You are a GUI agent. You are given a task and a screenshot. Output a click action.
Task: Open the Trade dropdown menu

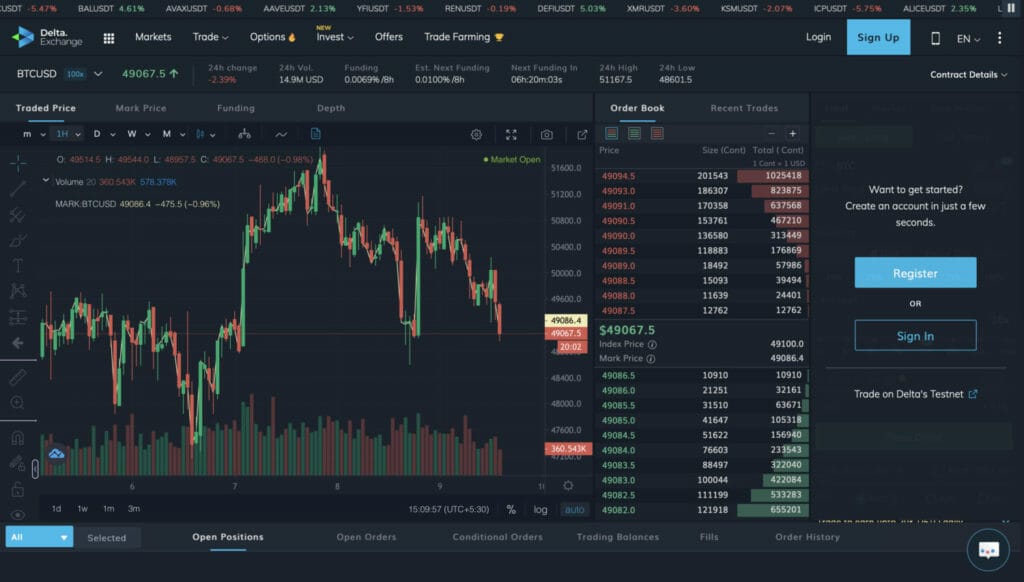point(210,37)
